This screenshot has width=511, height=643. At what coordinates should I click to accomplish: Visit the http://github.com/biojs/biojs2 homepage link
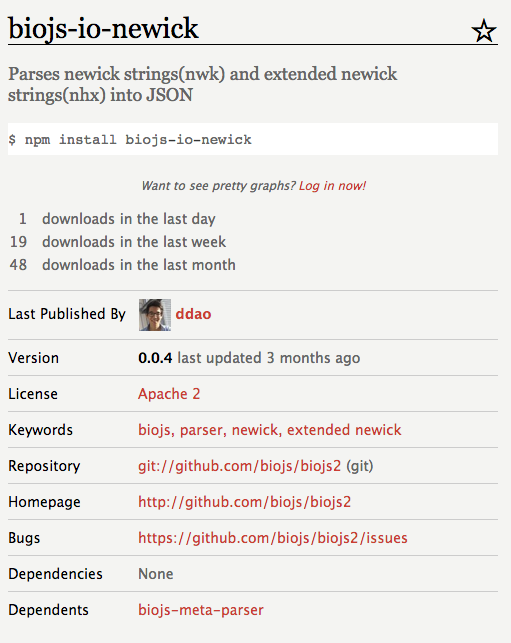point(244,502)
